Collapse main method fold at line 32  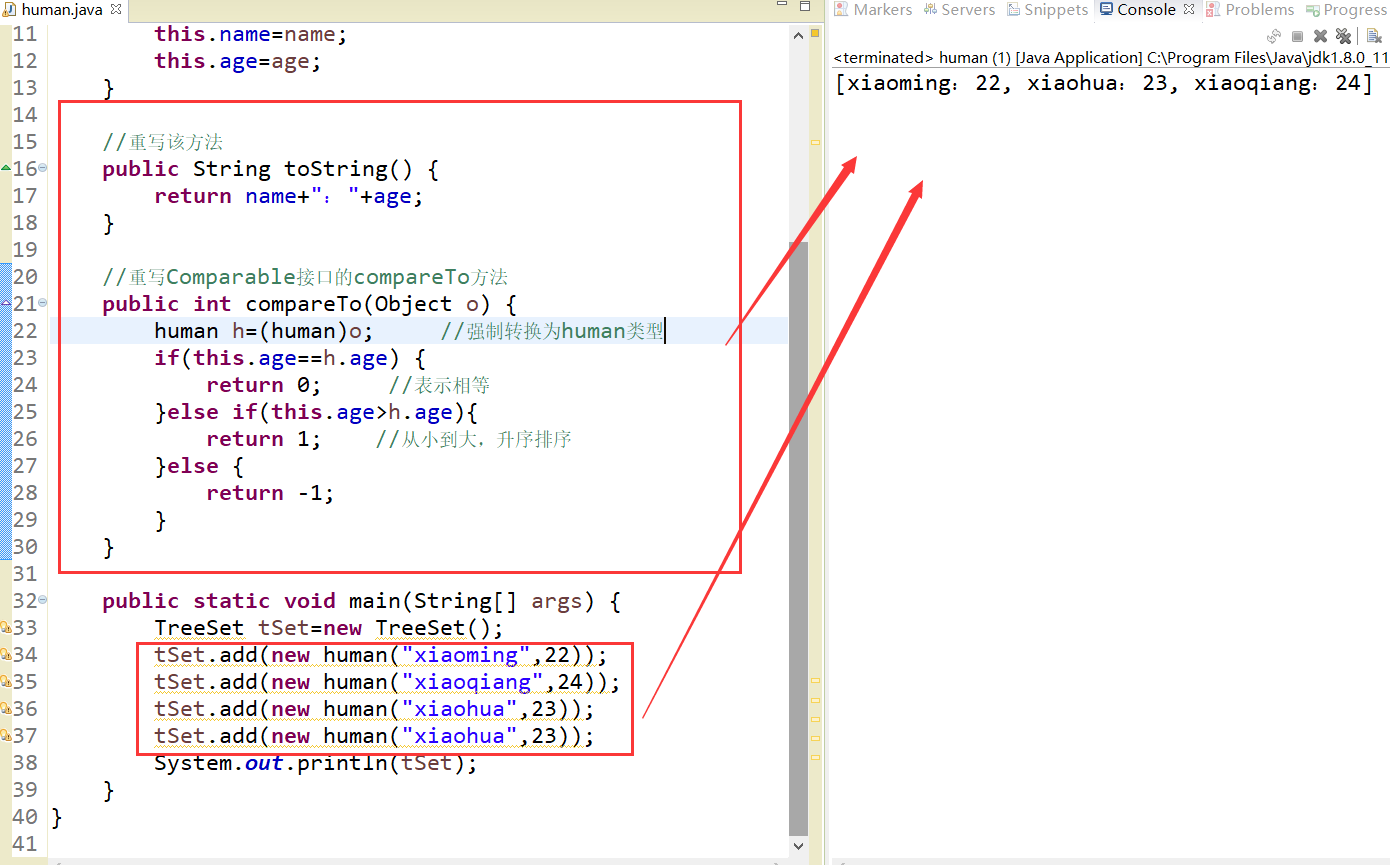pos(43,600)
